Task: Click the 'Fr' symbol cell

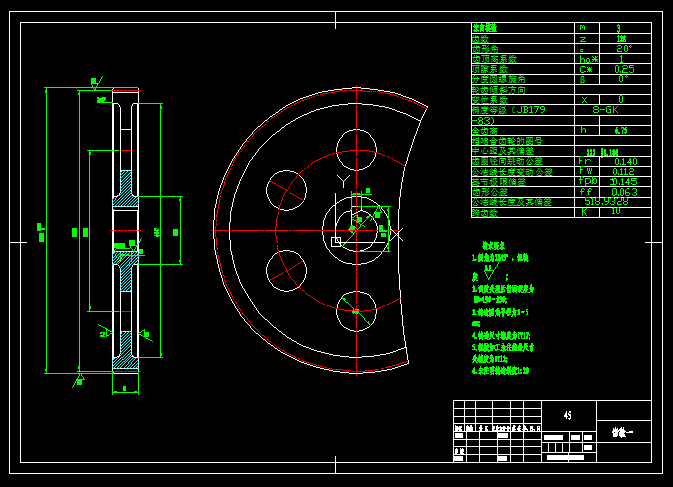Action: click(x=585, y=161)
